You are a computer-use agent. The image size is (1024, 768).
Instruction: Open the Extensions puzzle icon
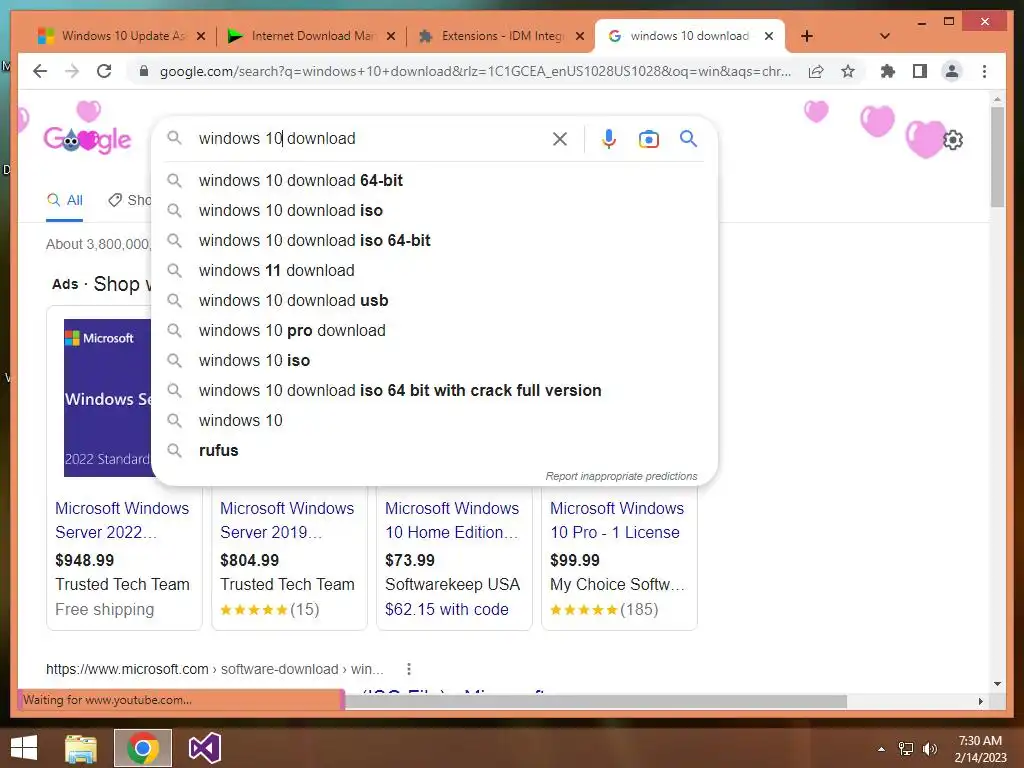[888, 71]
